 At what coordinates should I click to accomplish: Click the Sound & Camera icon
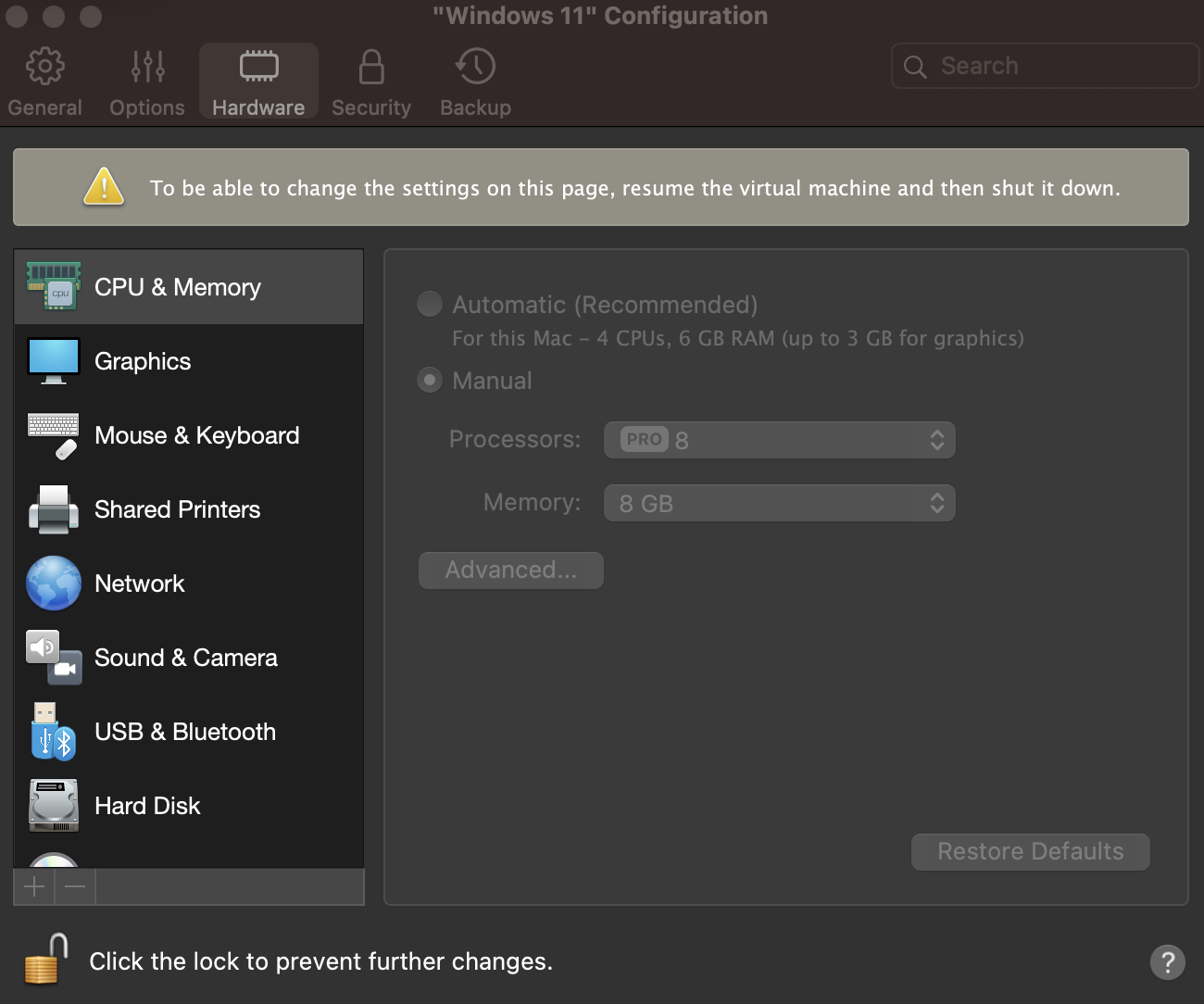pos(54,658)
